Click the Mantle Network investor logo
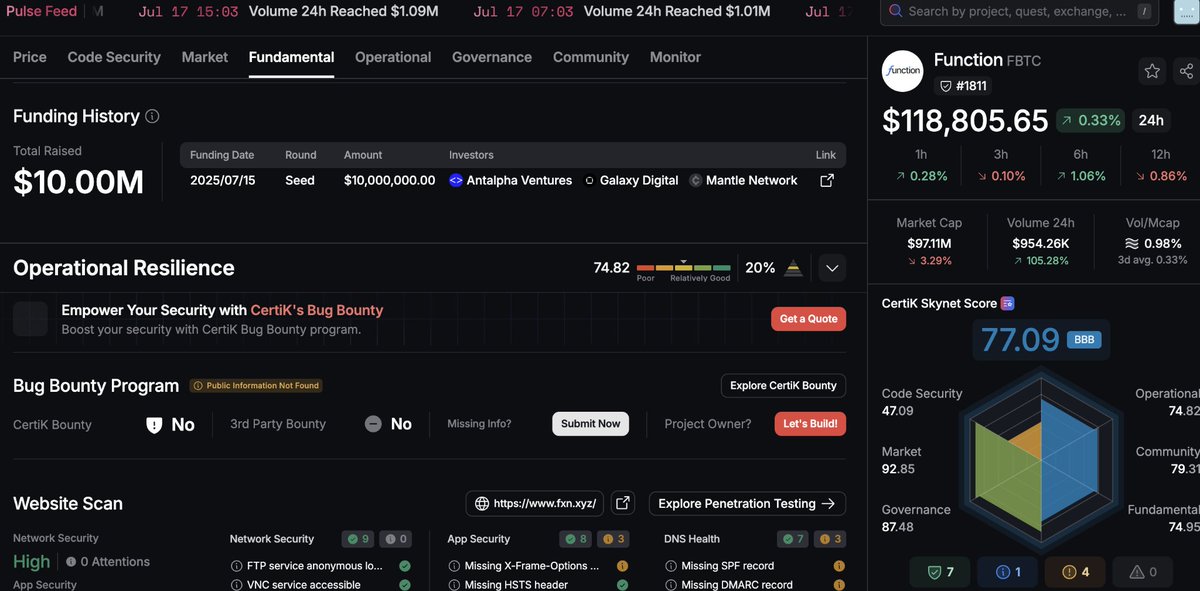This screenshot has height=591, width=1200. [697, 181]
